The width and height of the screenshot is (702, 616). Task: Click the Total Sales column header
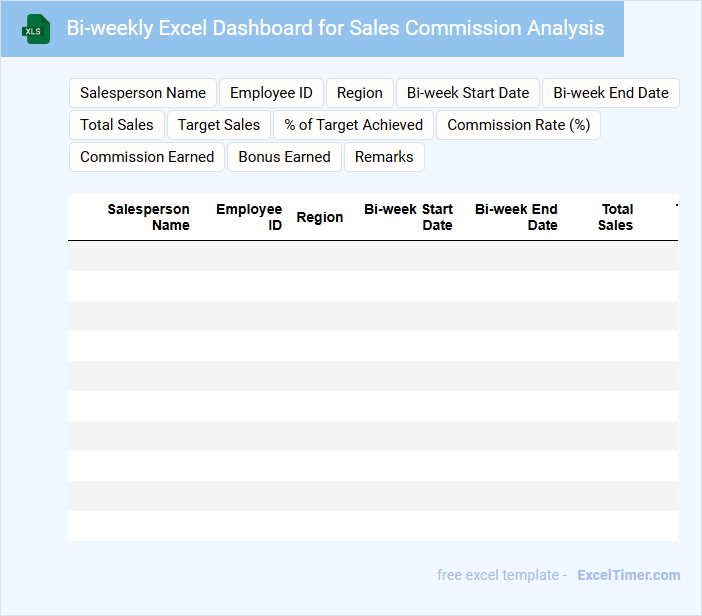coord(616,217)
